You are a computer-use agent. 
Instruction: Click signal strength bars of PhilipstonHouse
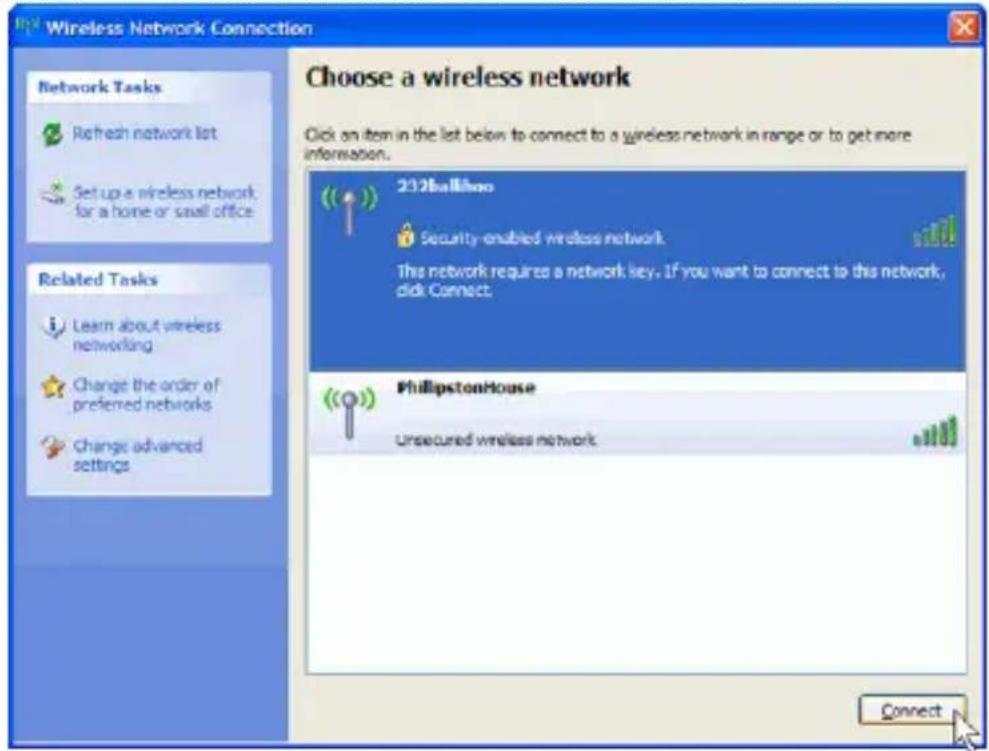(935, 432)
